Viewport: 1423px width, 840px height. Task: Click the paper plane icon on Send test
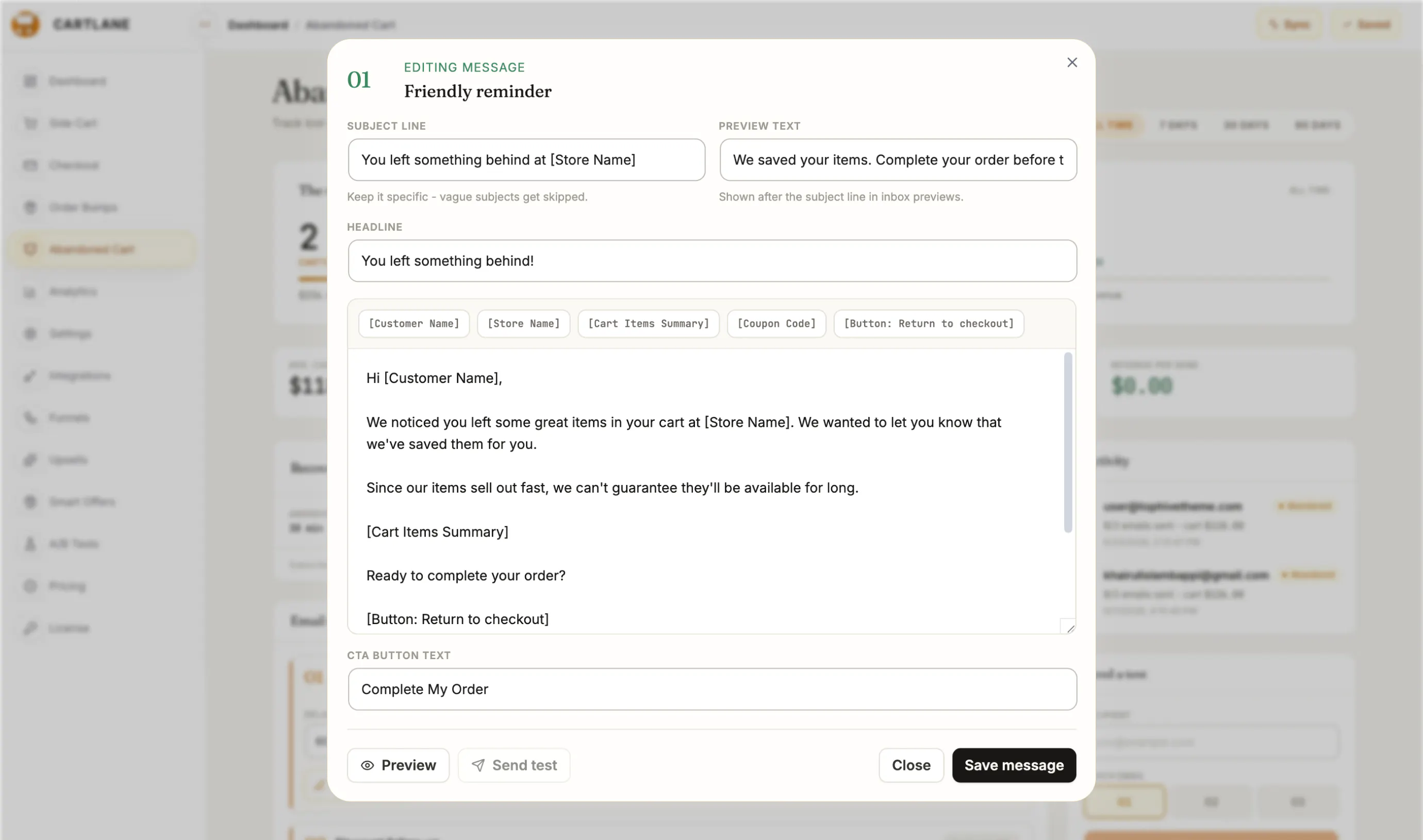(478, 765)
